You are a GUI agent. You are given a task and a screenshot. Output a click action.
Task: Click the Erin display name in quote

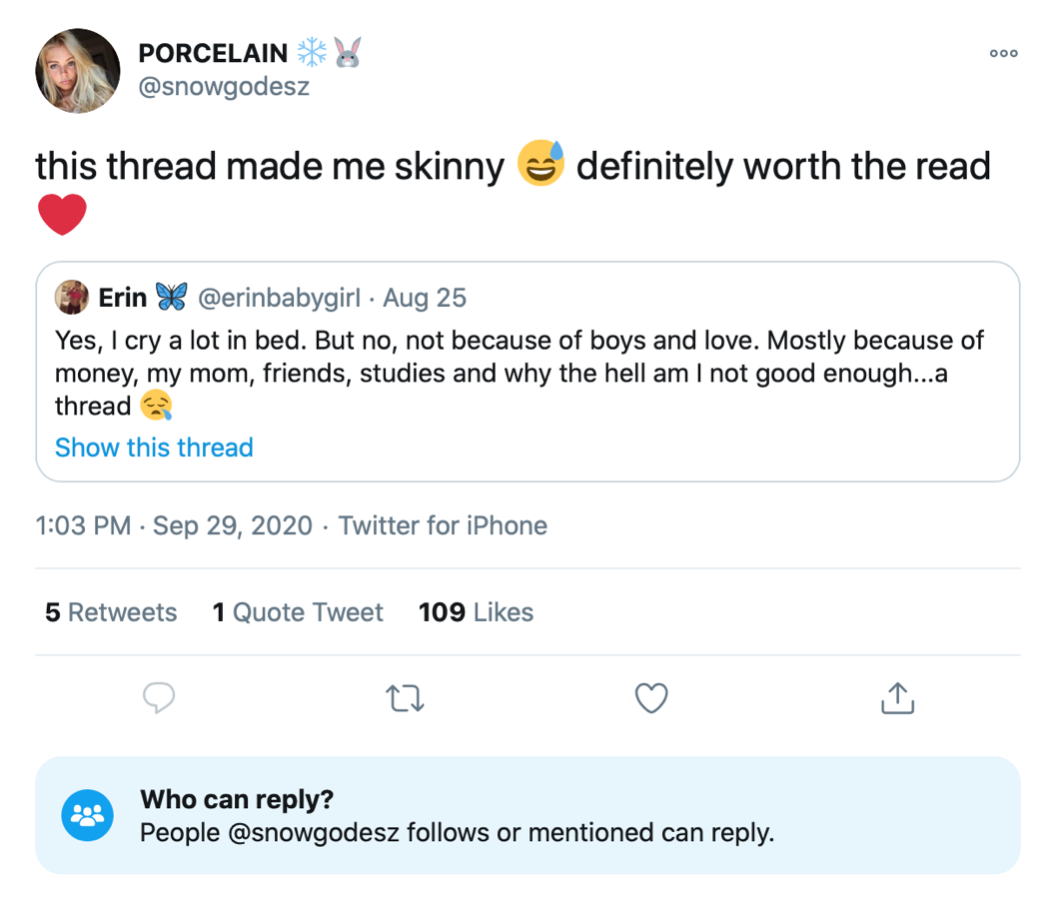pyautogui.click(x=123, y=298)
